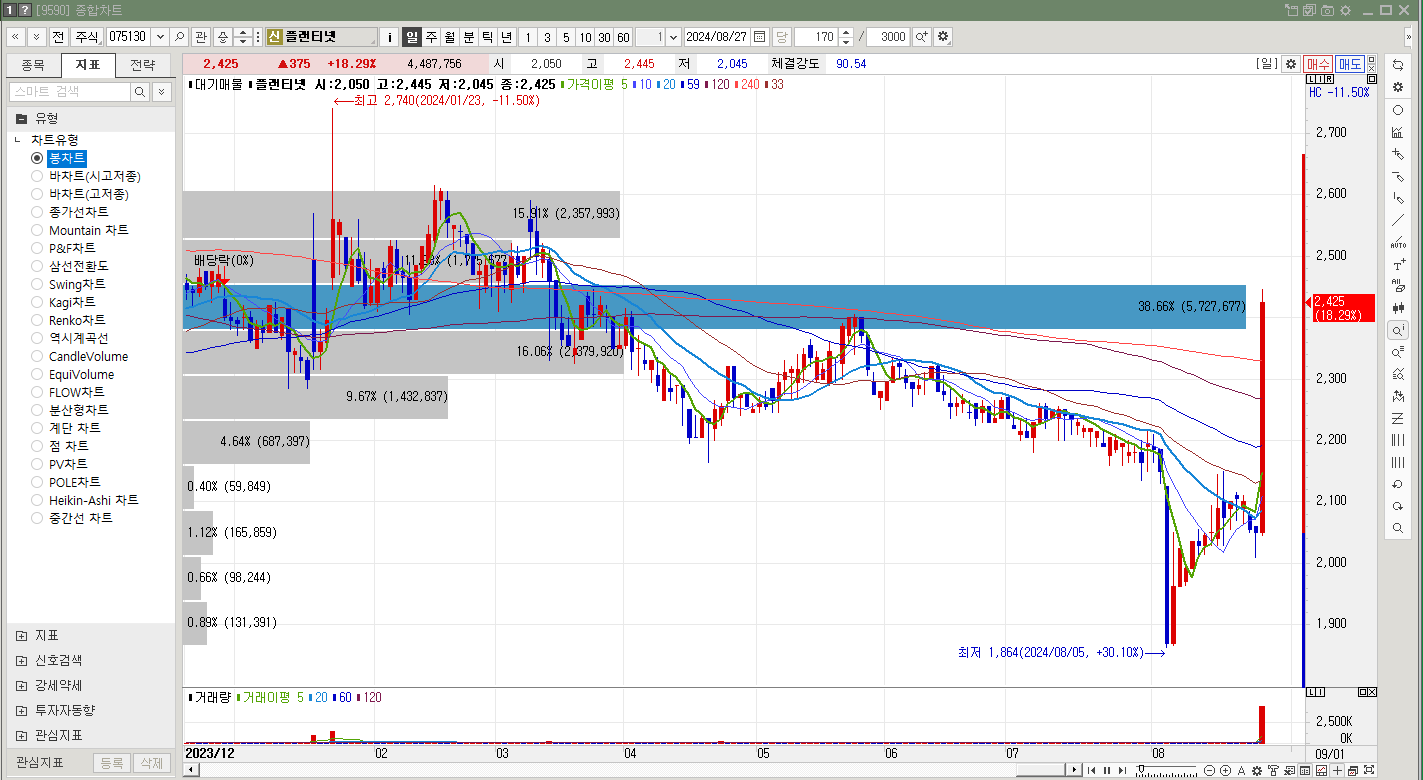Open calendar picker beside the date field
This screenshot has height=780, width=1423.
pos(760,37)
